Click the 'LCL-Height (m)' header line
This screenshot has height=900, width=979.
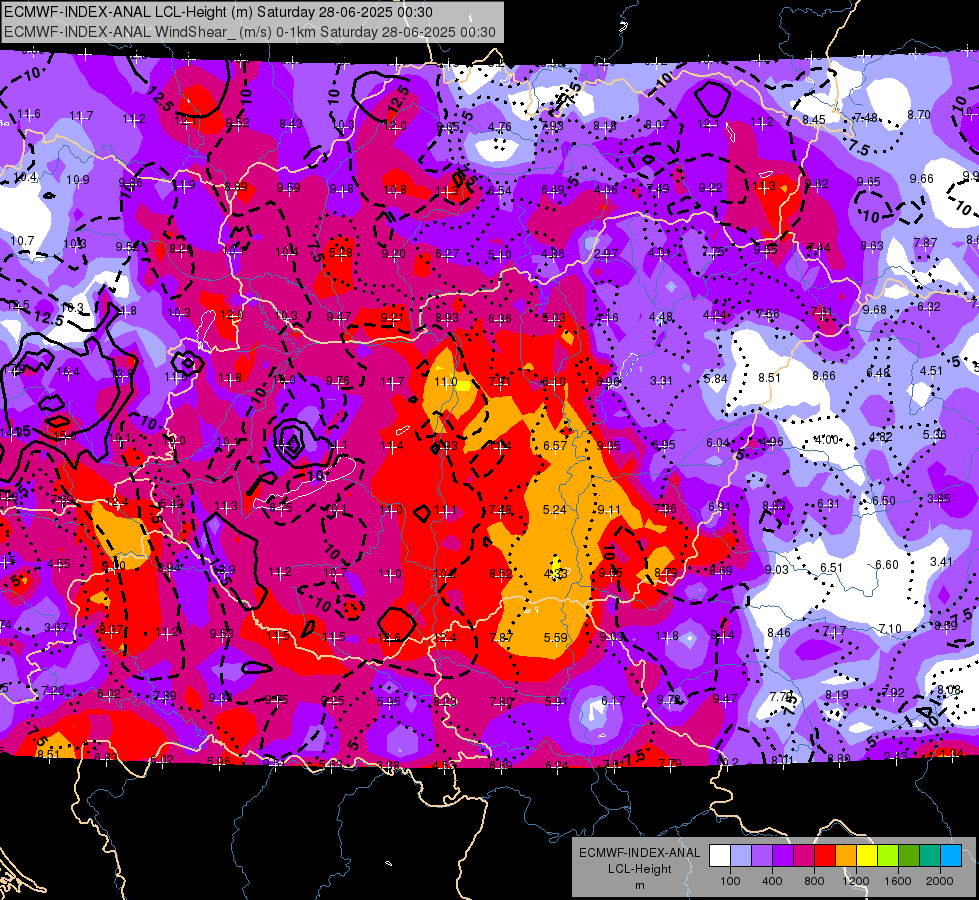pos(218,12)
